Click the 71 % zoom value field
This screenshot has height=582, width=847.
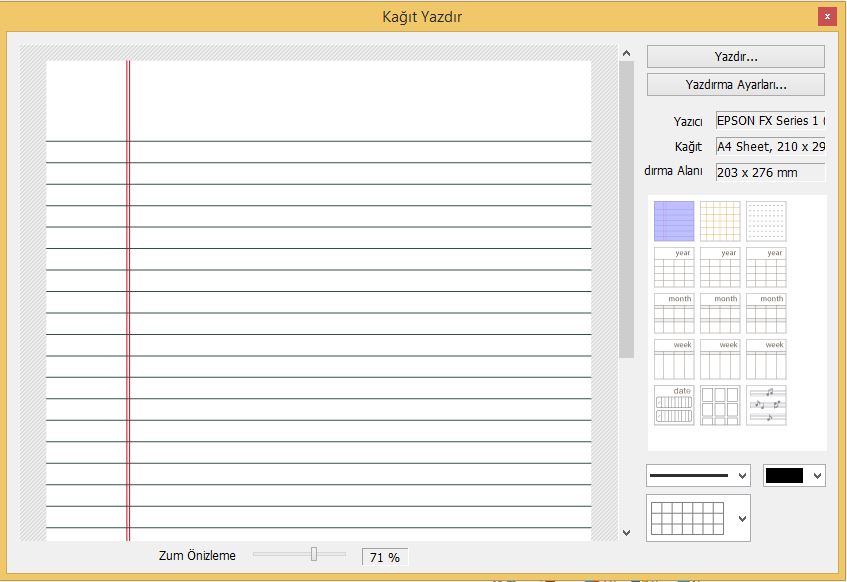(x=385, y=557)
